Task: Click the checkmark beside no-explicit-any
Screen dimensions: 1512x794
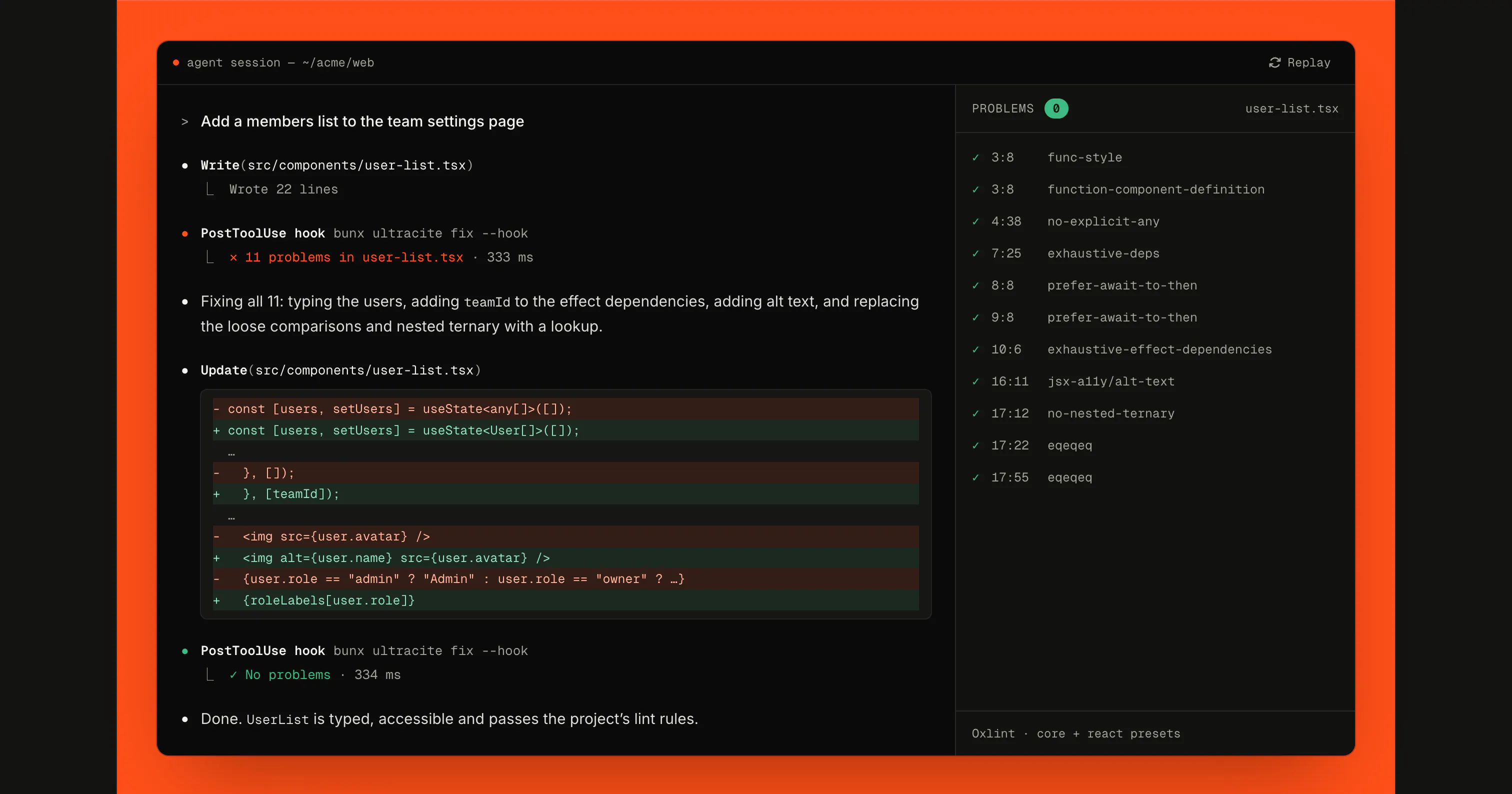Action: 975,221
